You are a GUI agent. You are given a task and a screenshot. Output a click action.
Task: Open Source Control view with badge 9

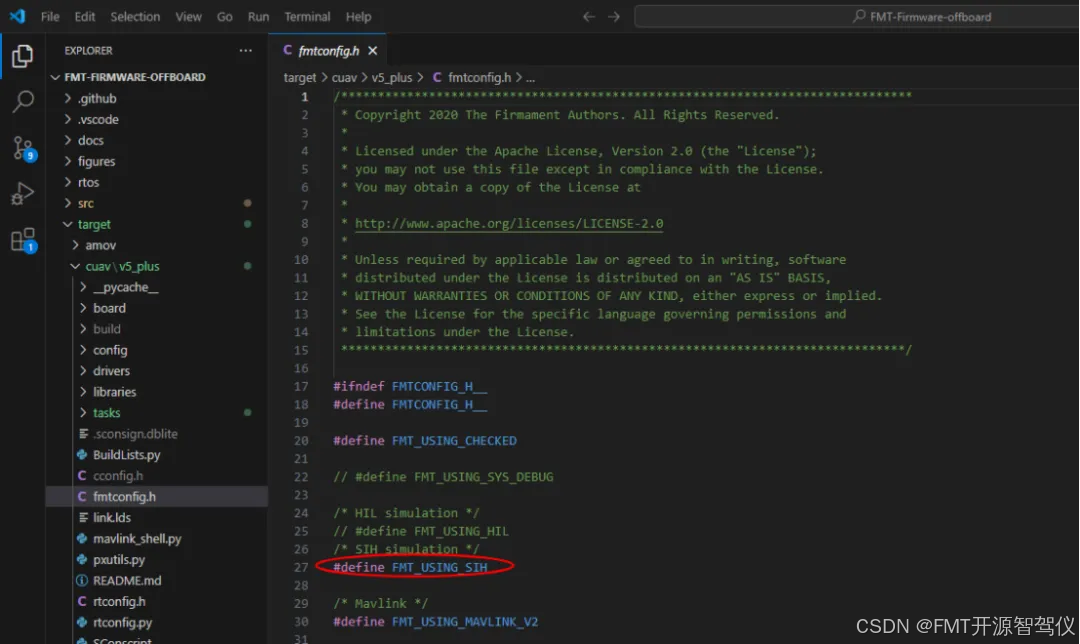click(23, 148)
